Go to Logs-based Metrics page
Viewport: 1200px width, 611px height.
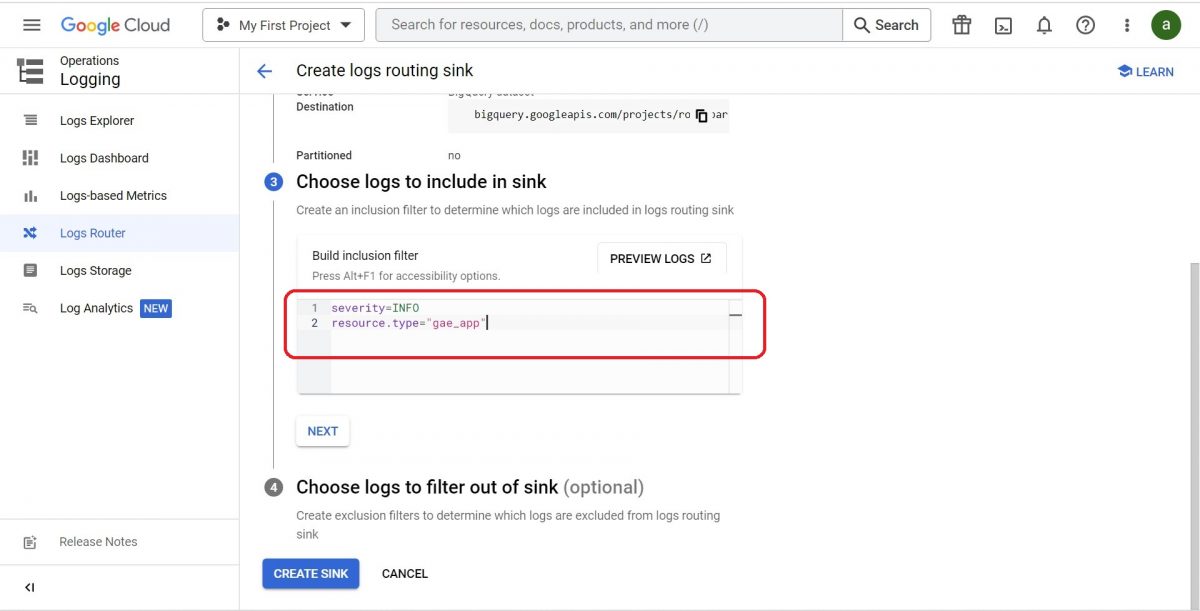click(113, 196)
